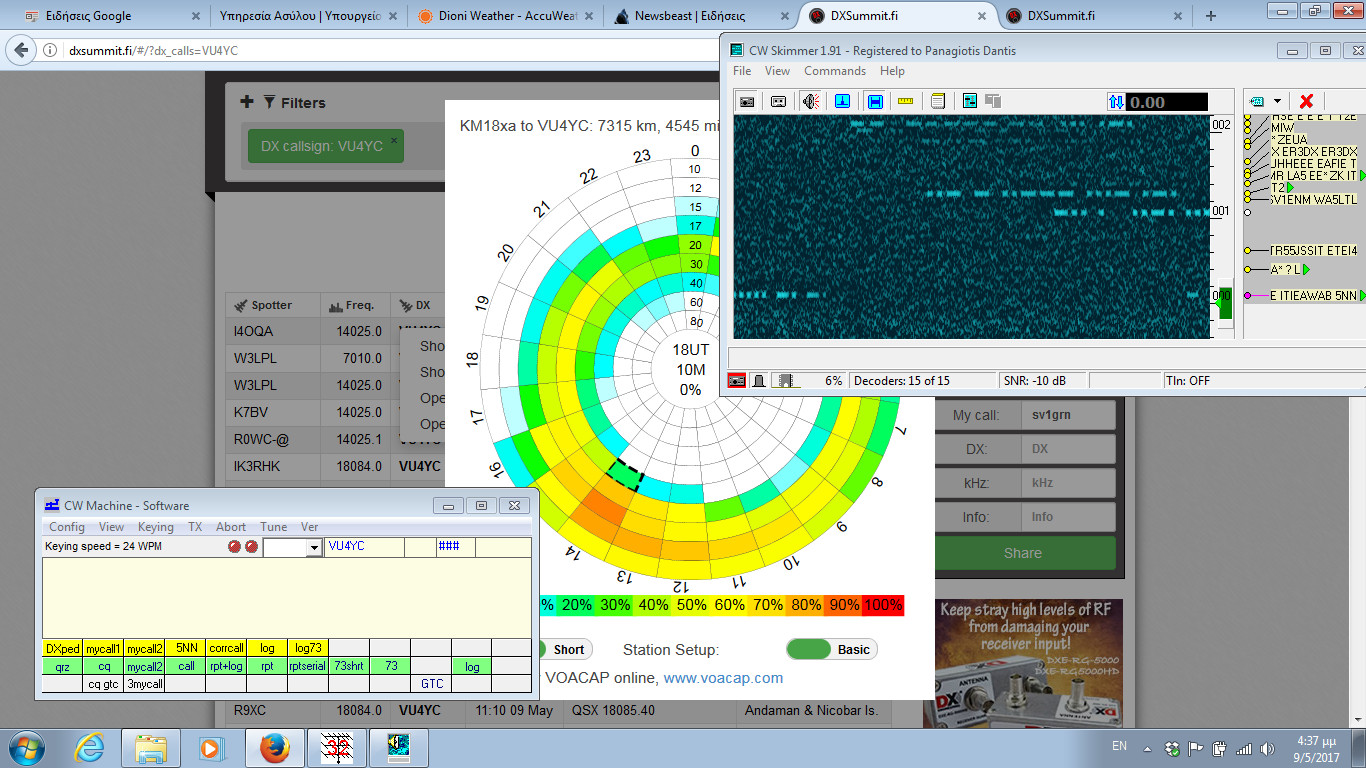Open the Tune menu in CW Machine
This screenshot has height=768, width=1366.
[x=273, y=527]
